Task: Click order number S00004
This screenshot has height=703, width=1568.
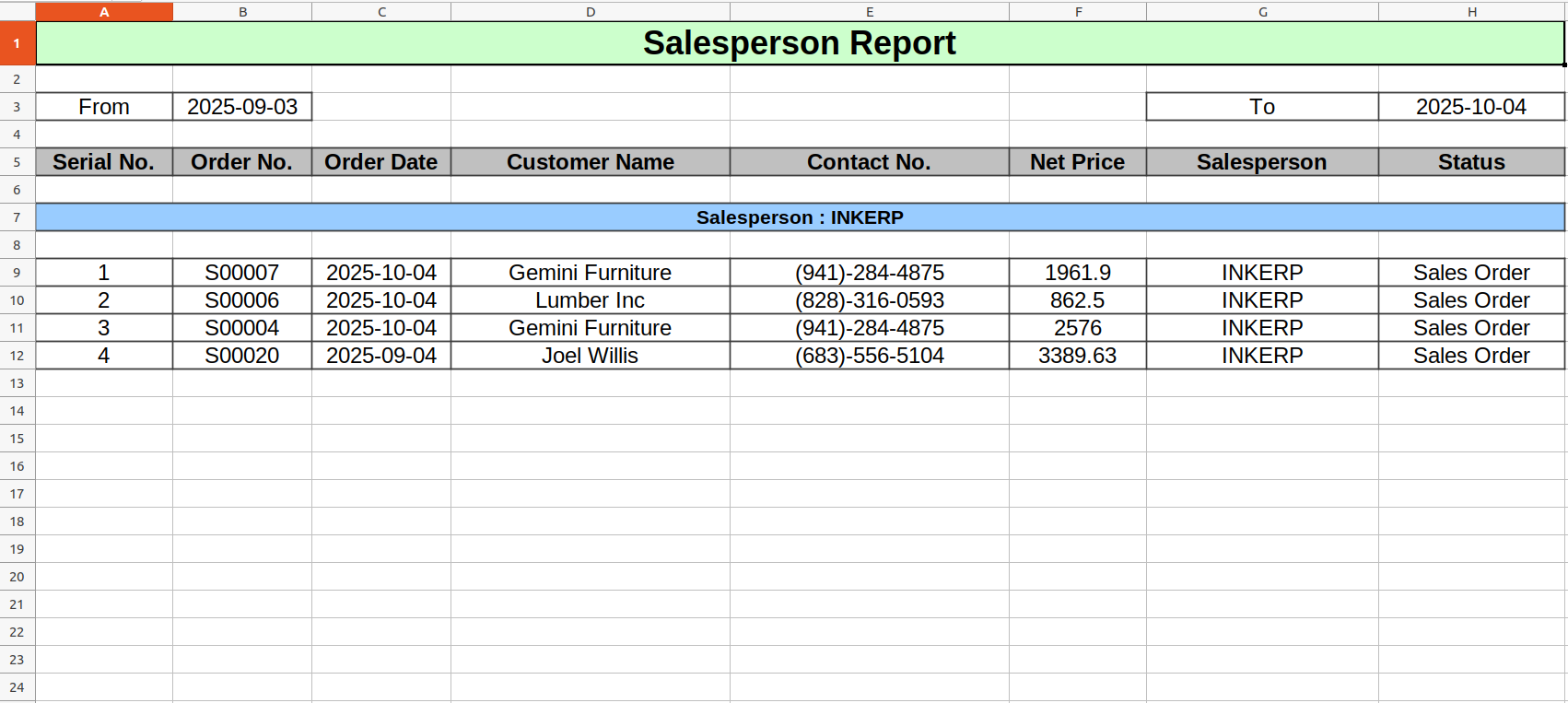Action: (242, 328)
